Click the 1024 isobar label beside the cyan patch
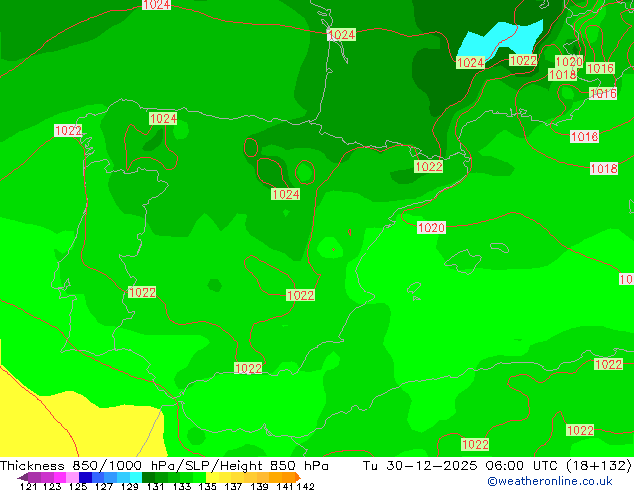 pyautogui.click(x=470, y=63)
